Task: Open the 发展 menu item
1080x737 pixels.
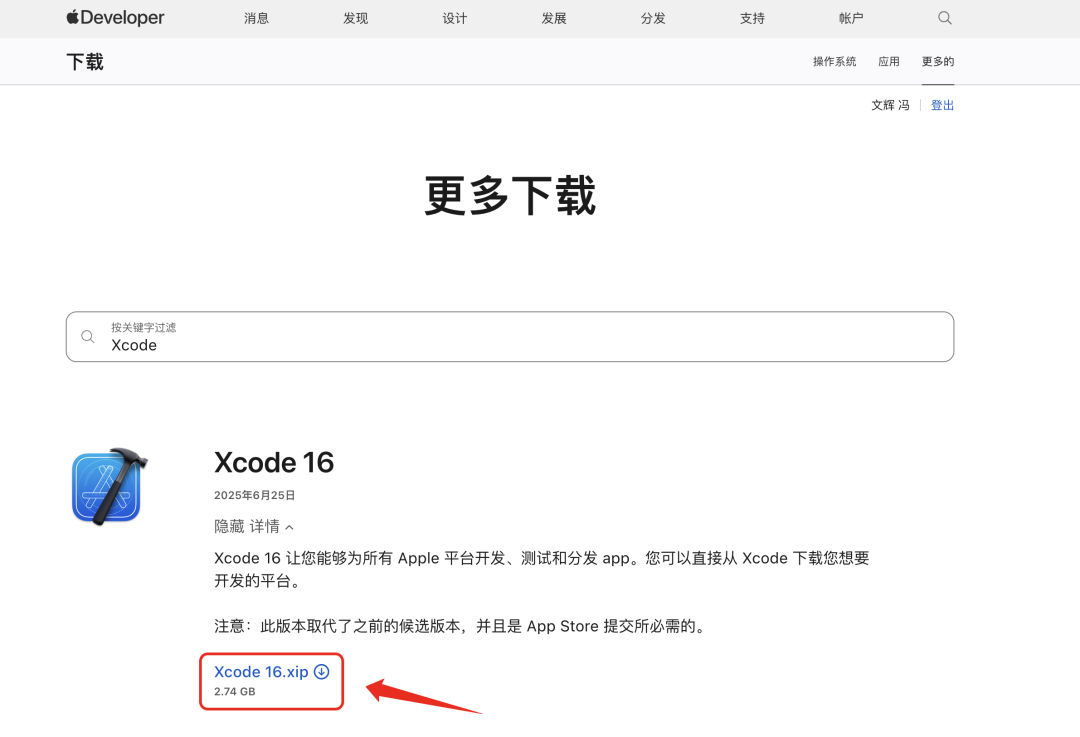Action: pos(554,19)
